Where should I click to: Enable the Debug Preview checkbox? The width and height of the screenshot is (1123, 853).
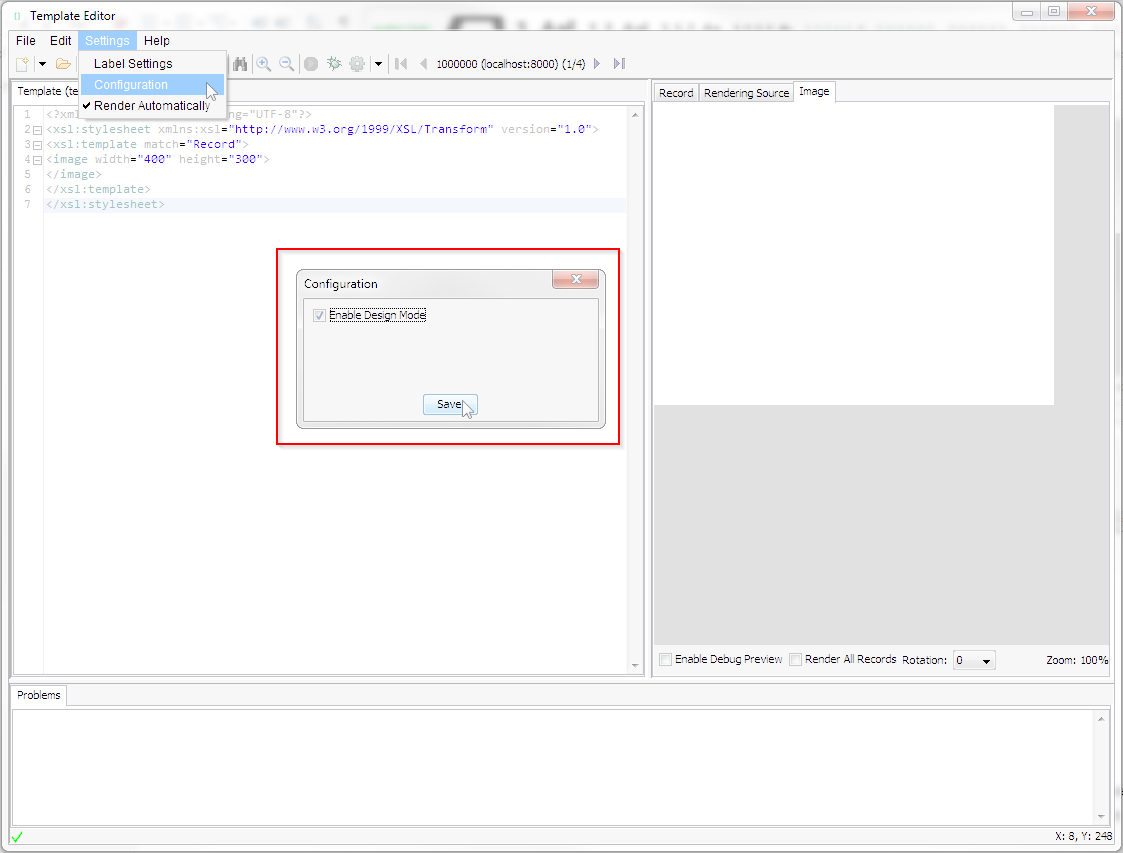click(x=666, y=660)
